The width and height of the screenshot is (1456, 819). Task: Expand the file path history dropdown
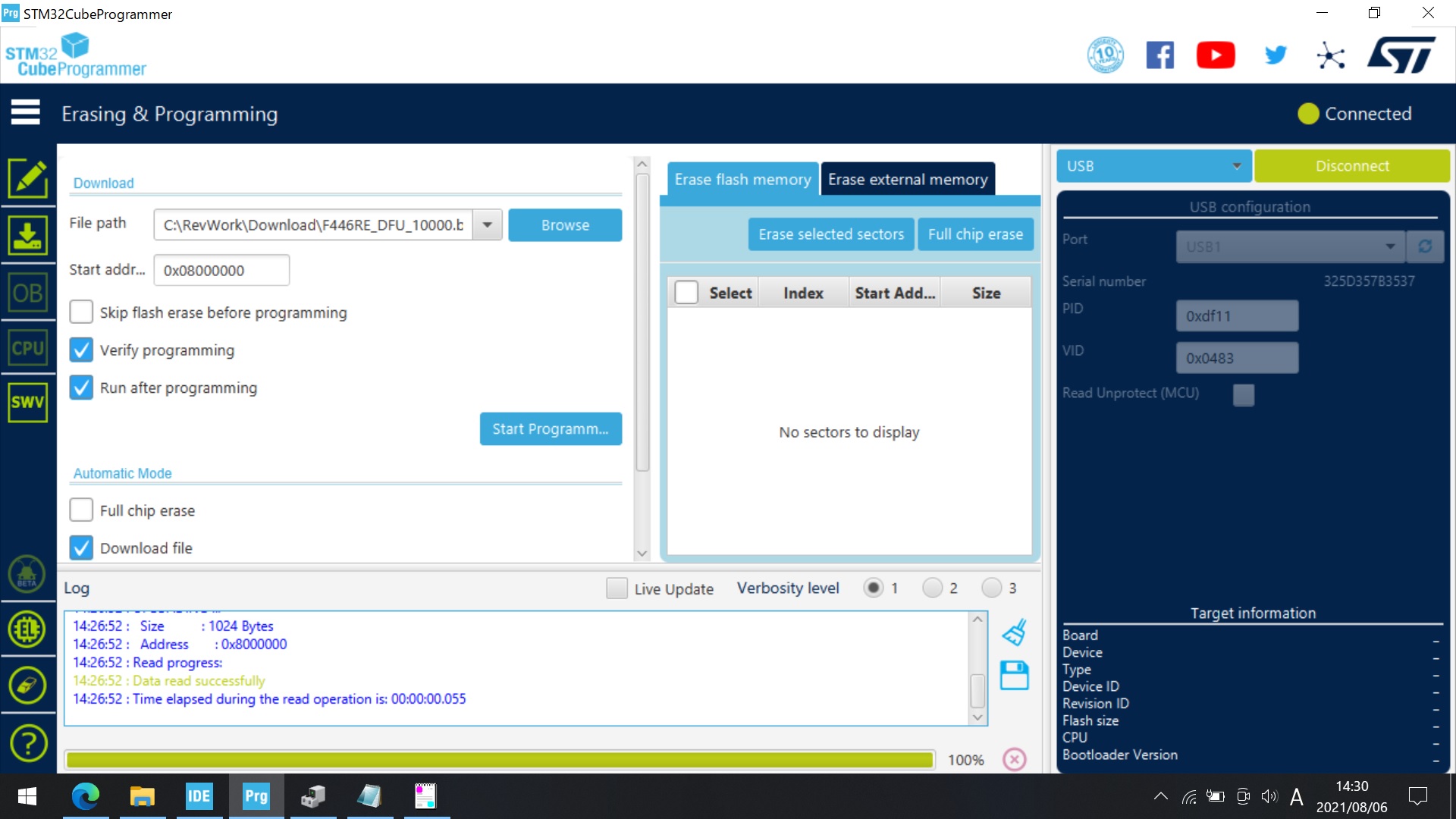[x=488, y=225]
